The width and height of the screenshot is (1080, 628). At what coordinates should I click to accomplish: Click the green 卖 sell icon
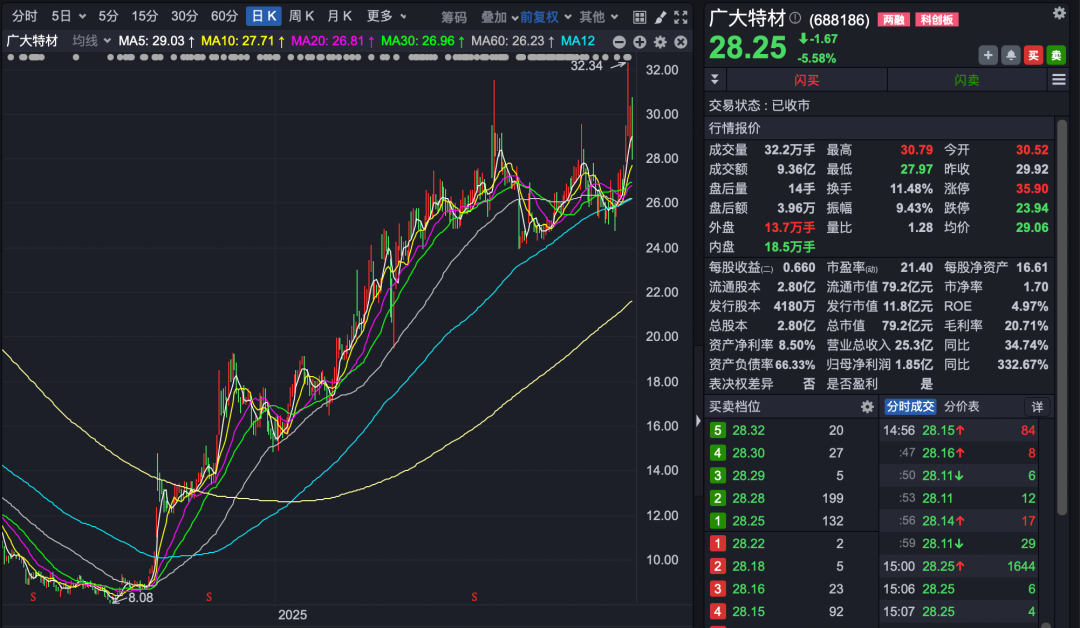(1056, 55)
